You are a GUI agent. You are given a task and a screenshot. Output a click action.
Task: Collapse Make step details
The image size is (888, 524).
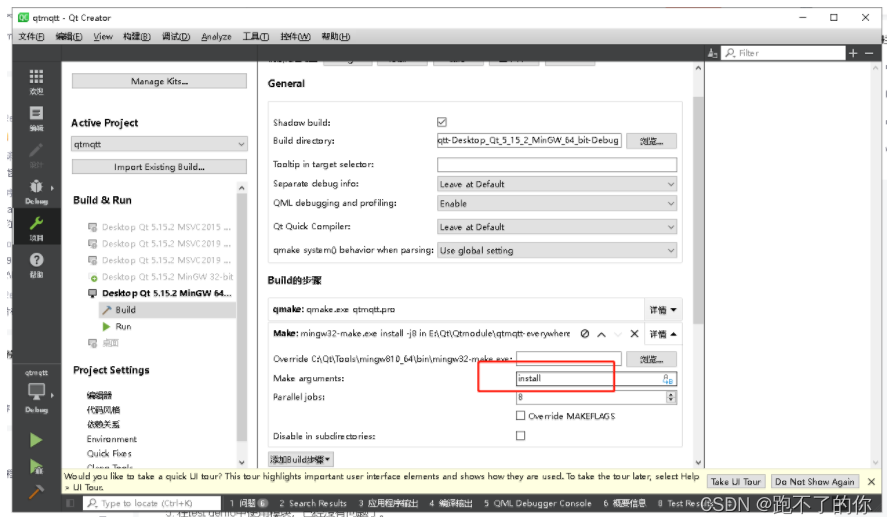(x=663, y=334)
